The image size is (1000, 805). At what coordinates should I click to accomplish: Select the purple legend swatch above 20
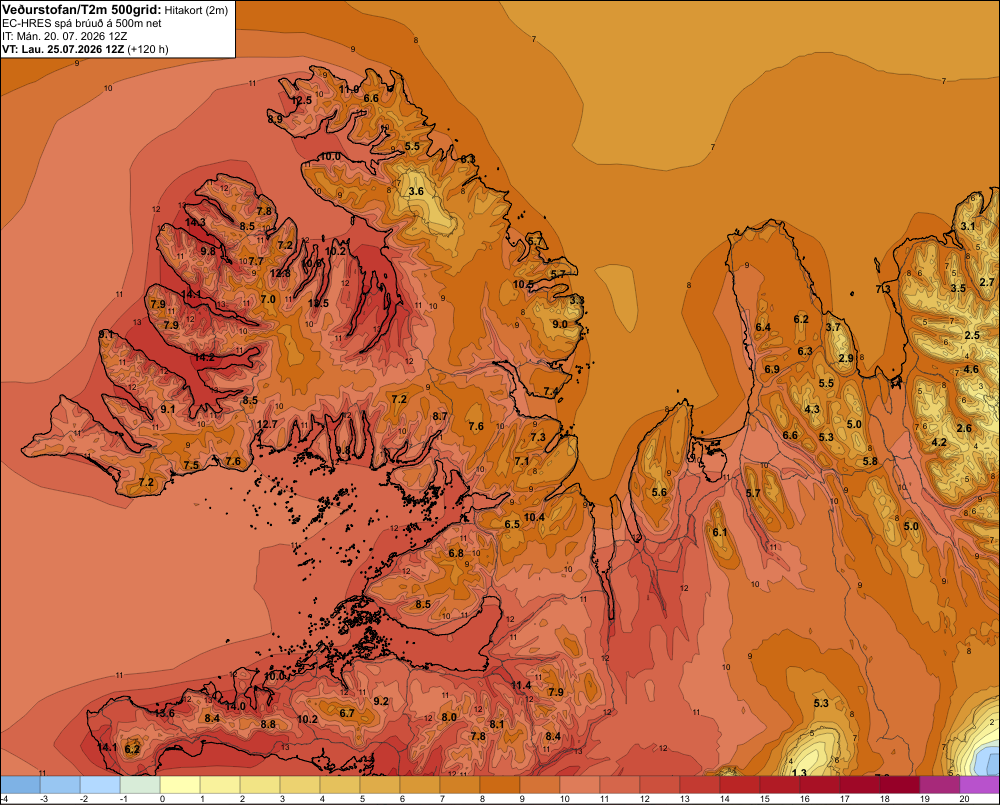point(980,785)
